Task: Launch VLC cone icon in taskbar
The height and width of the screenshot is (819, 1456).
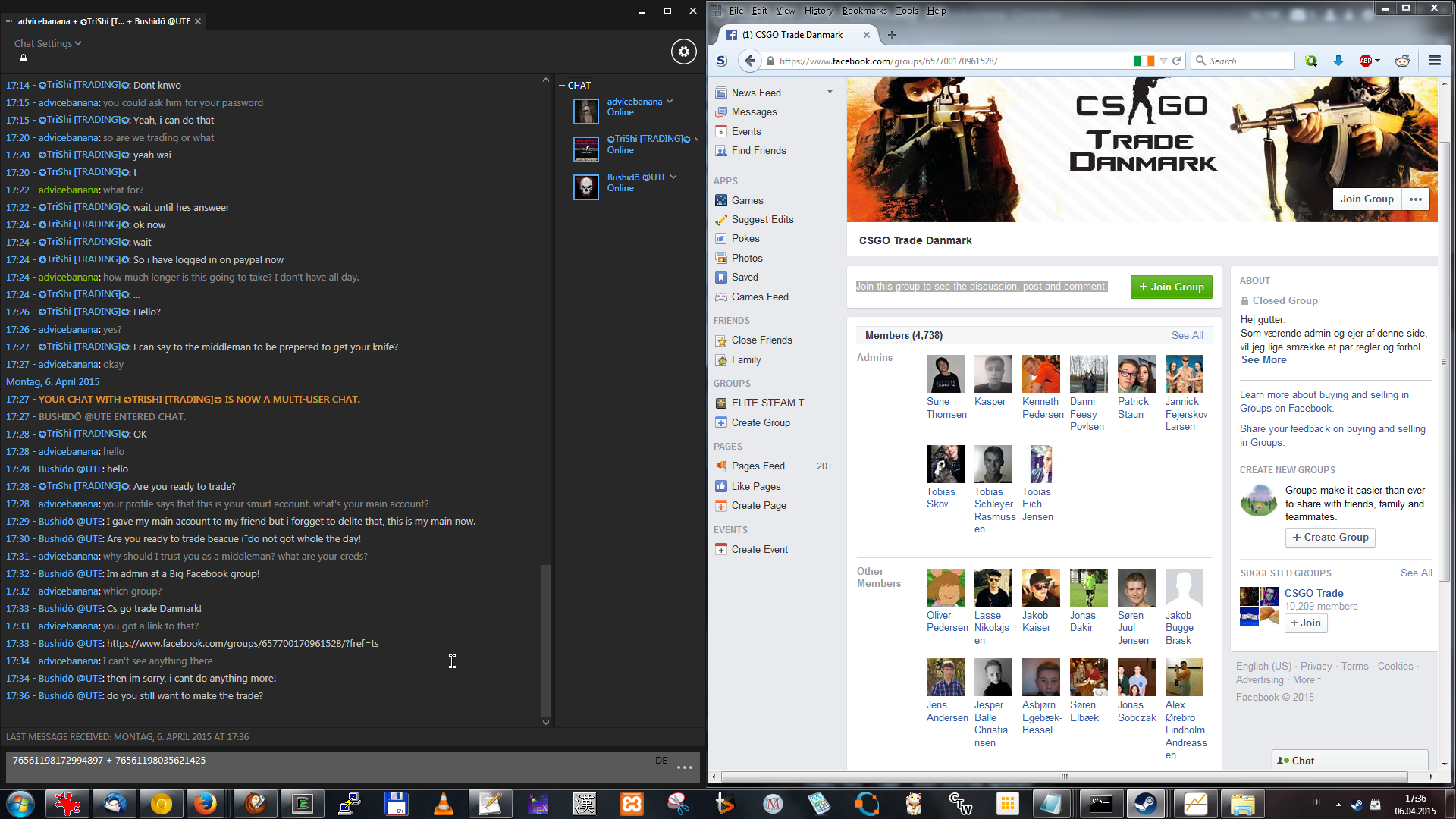Action: (443, 803)
